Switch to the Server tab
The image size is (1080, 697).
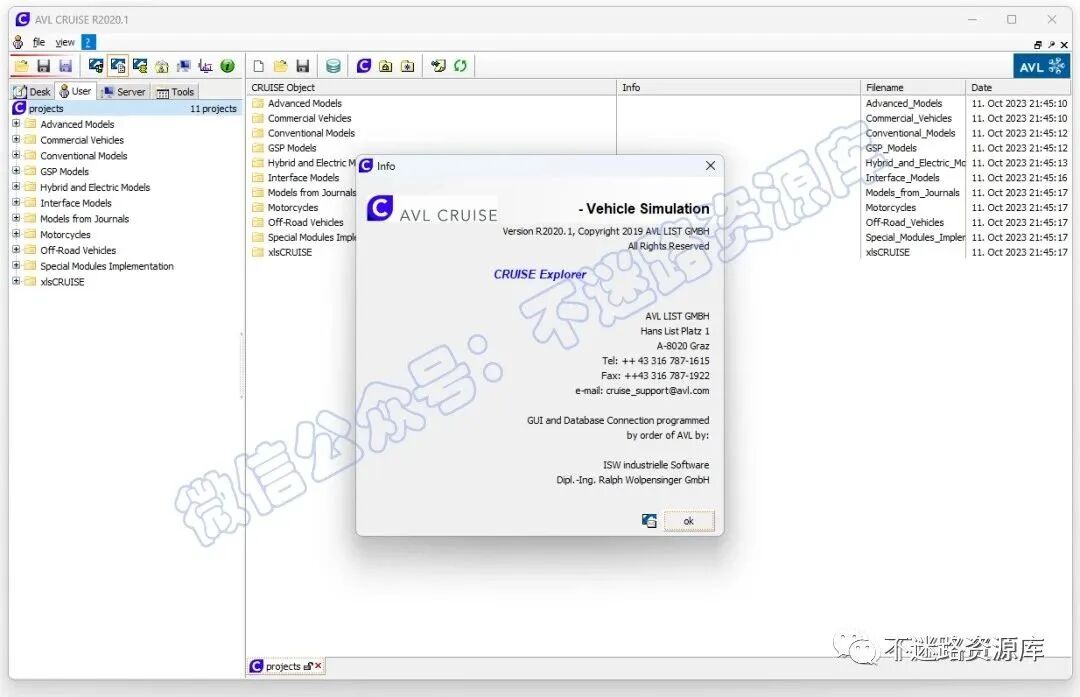(x=124, y=92)
